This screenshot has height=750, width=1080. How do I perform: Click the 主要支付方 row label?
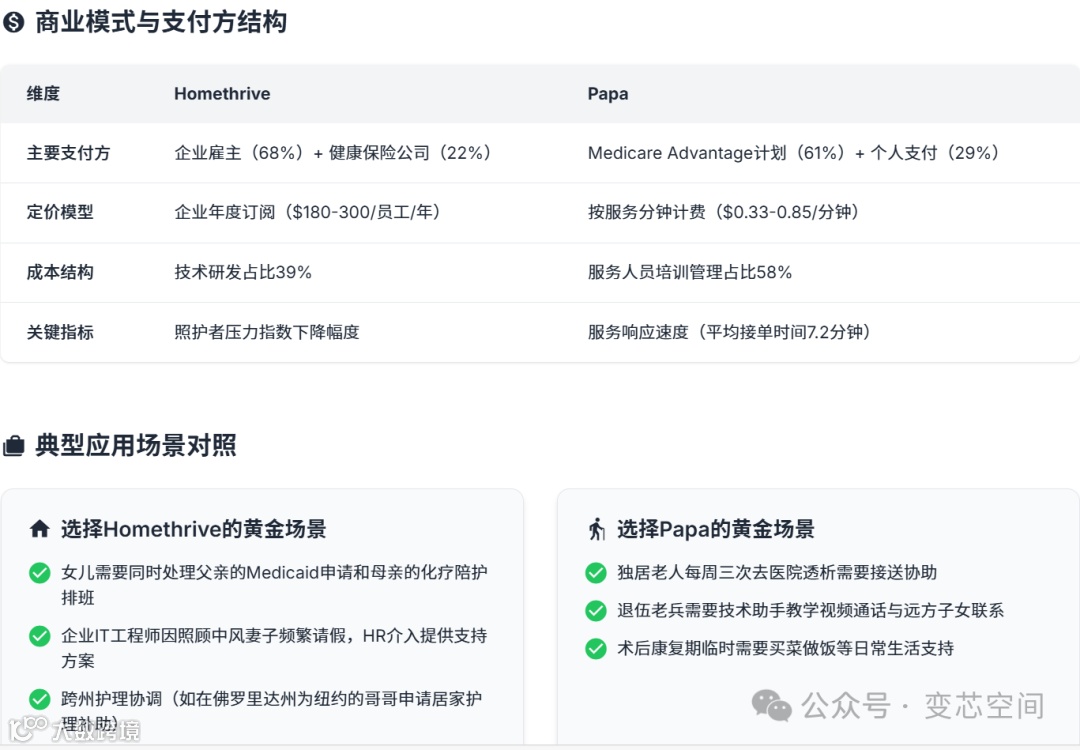(x=68, y=153)
